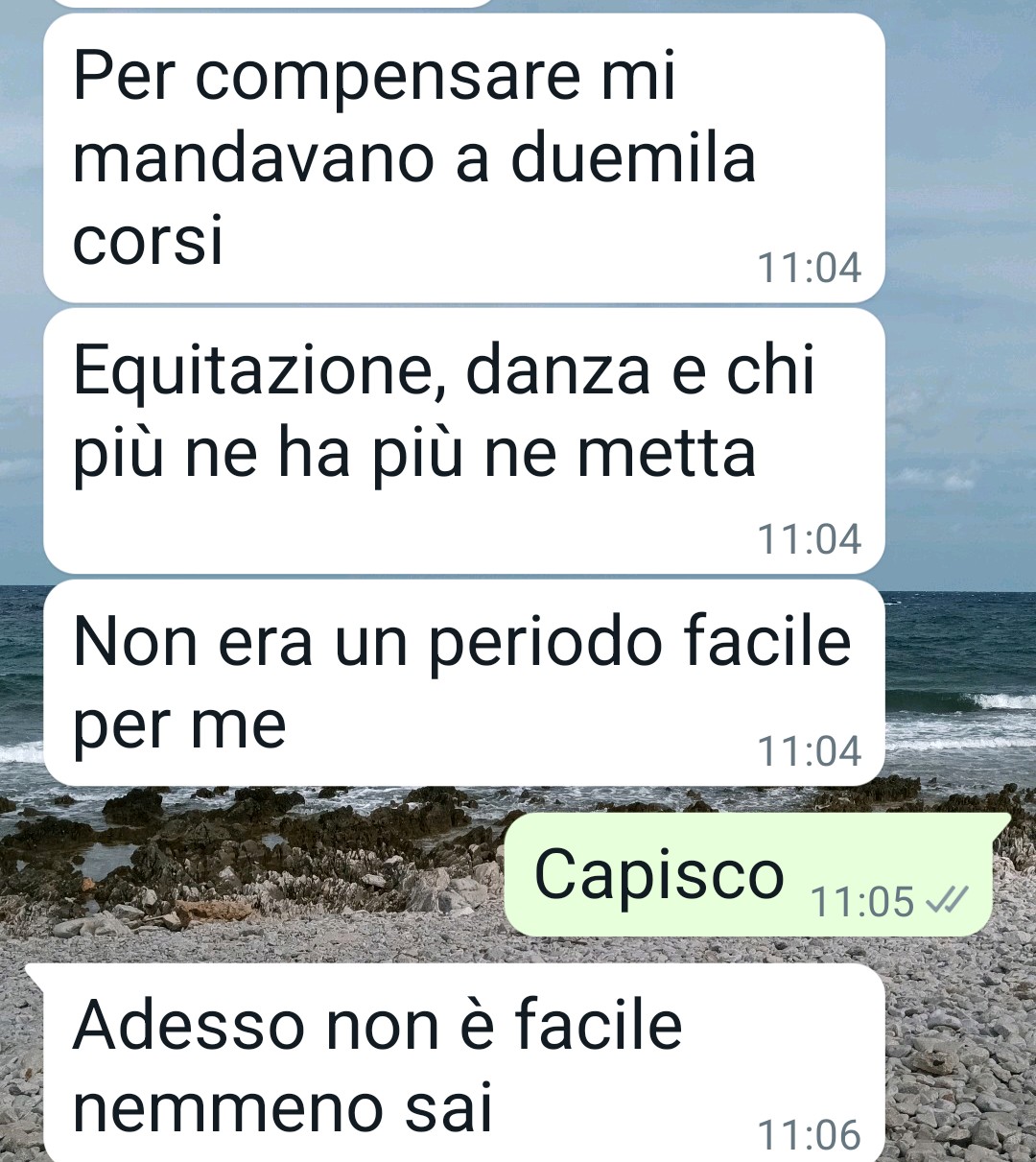Image resolution: width=1036 pixels, height=1162 pixels.
Task: Click the 11:05 timestamp on sent message
Action: pyautogui.click(x=862, y=901)
